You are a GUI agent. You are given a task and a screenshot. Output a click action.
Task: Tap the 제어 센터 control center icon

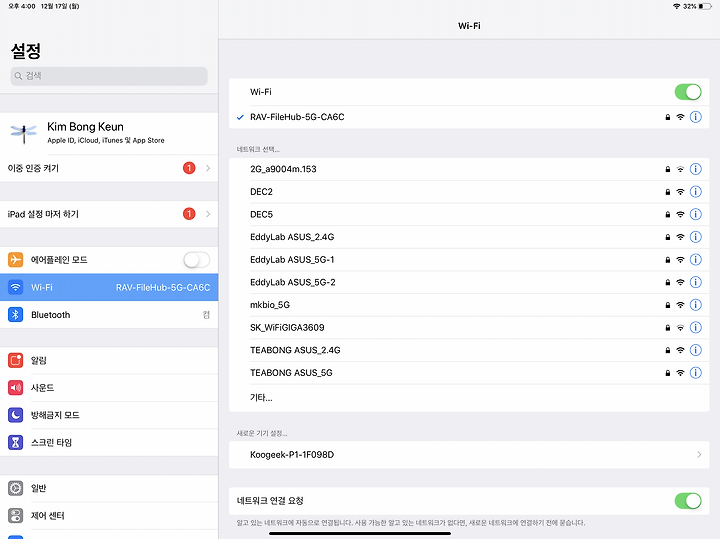coord(16,516)
